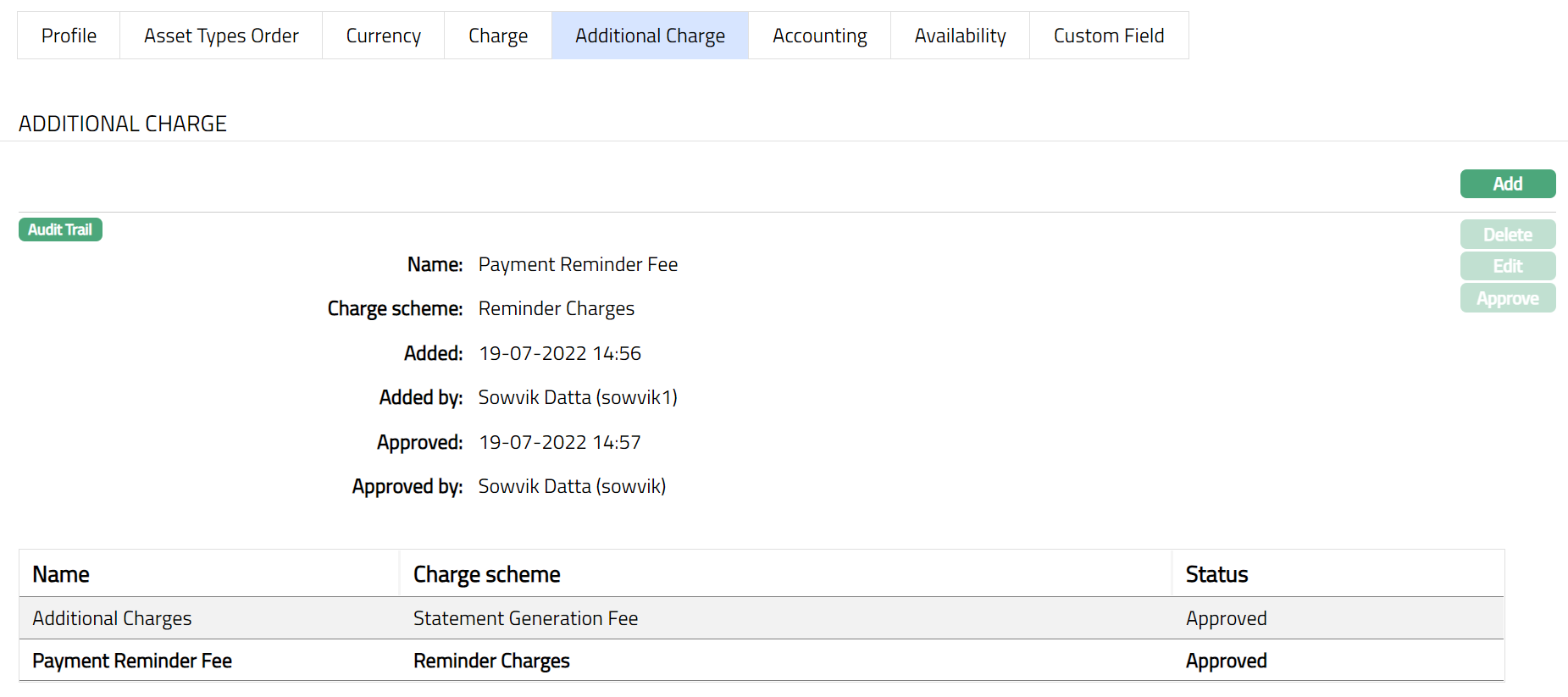
Task: Switch to the Availability tab
Action: (960, 36)
